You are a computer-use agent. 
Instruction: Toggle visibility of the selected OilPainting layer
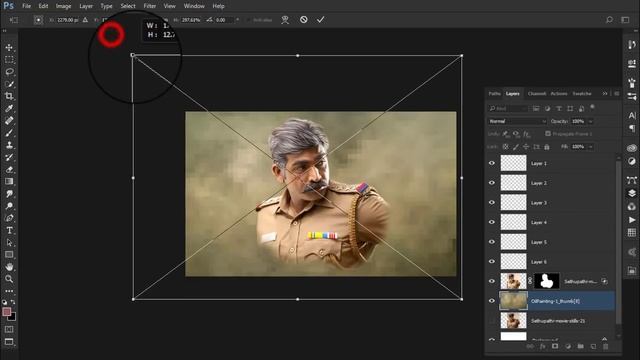492,301
